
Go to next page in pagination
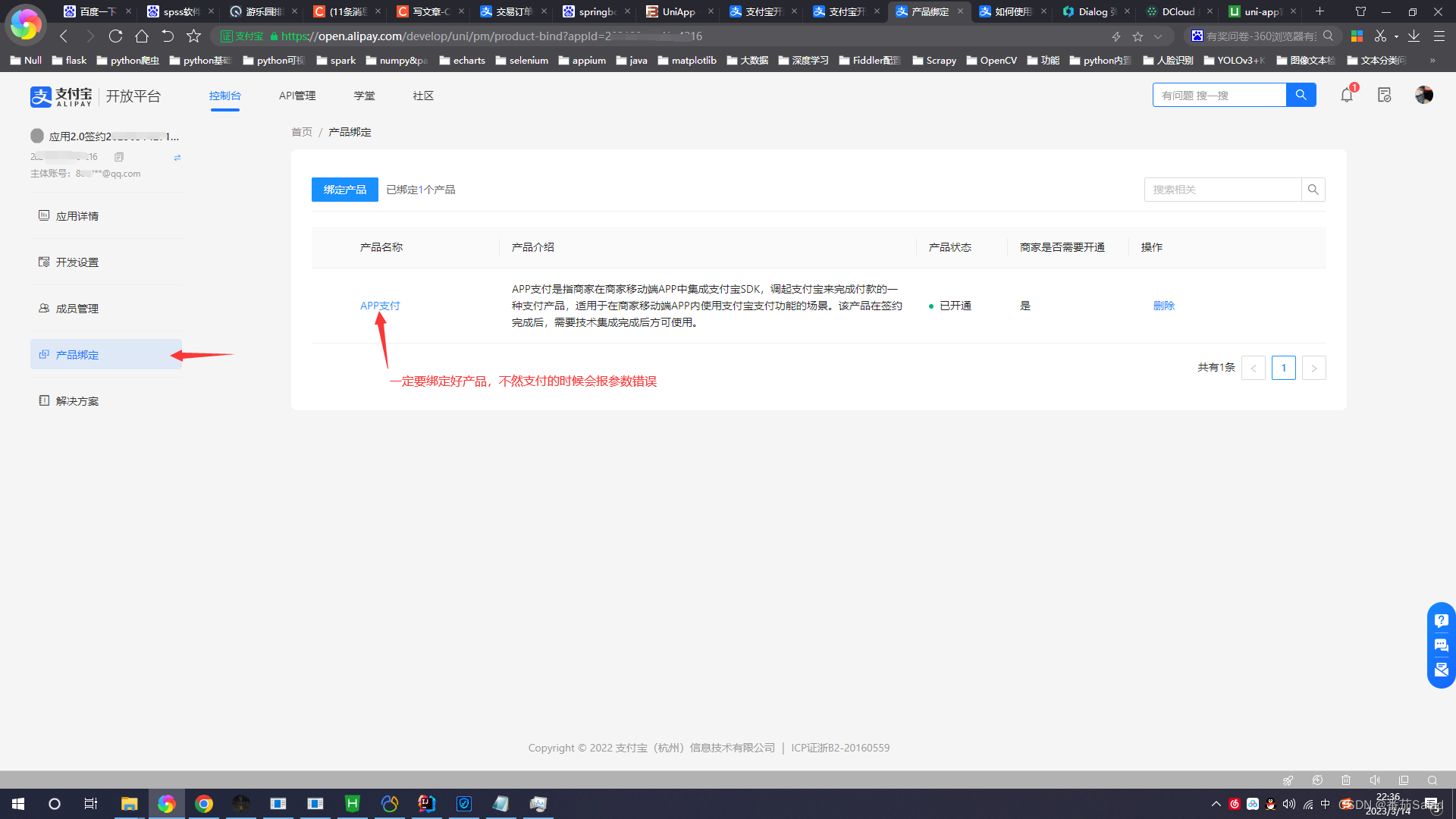(1314, 368)
